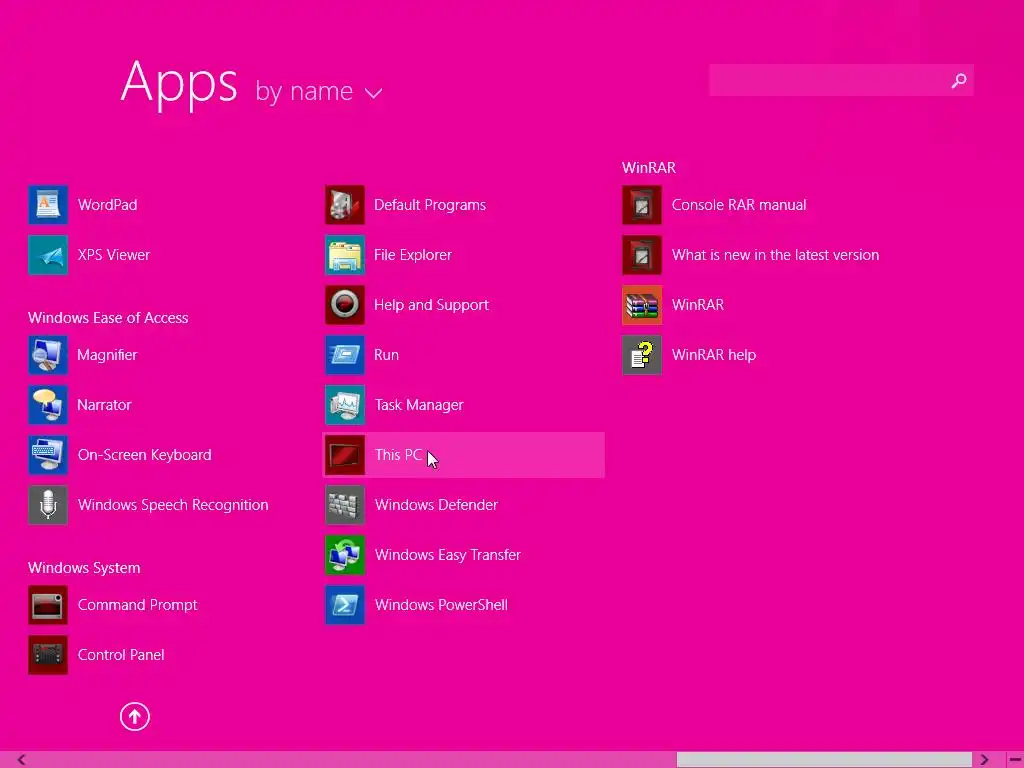The width and height of the screenshot is (1024, 768).
Task: Click the 'File Explorer' label
Action: [x=413, y=255]
